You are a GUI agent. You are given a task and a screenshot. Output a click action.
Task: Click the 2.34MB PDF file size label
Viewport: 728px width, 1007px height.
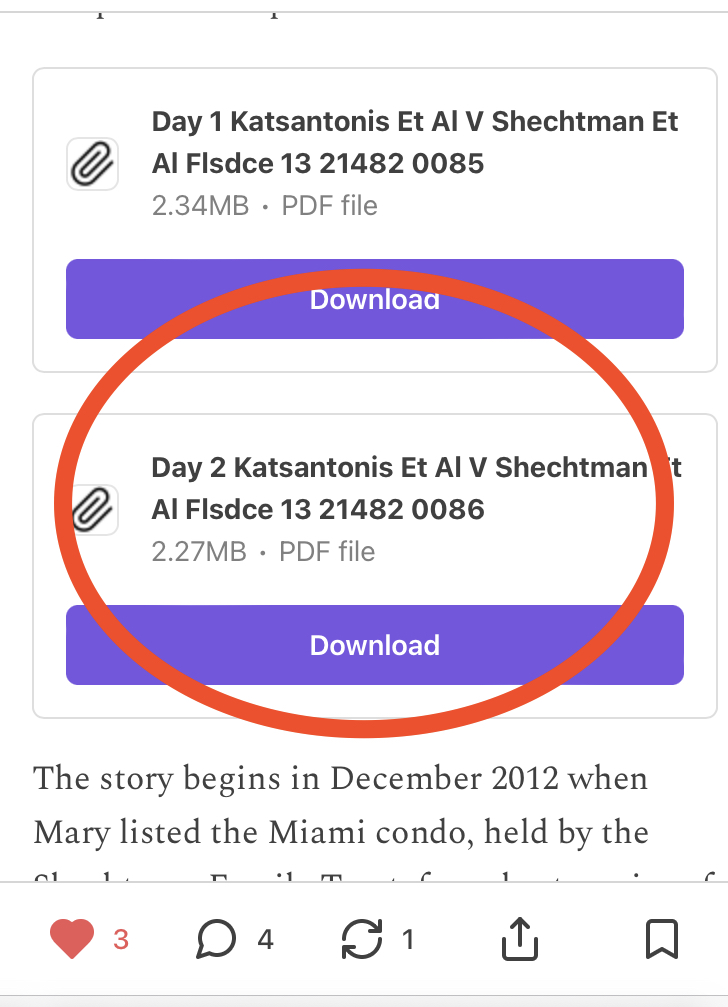coord(264,206)
